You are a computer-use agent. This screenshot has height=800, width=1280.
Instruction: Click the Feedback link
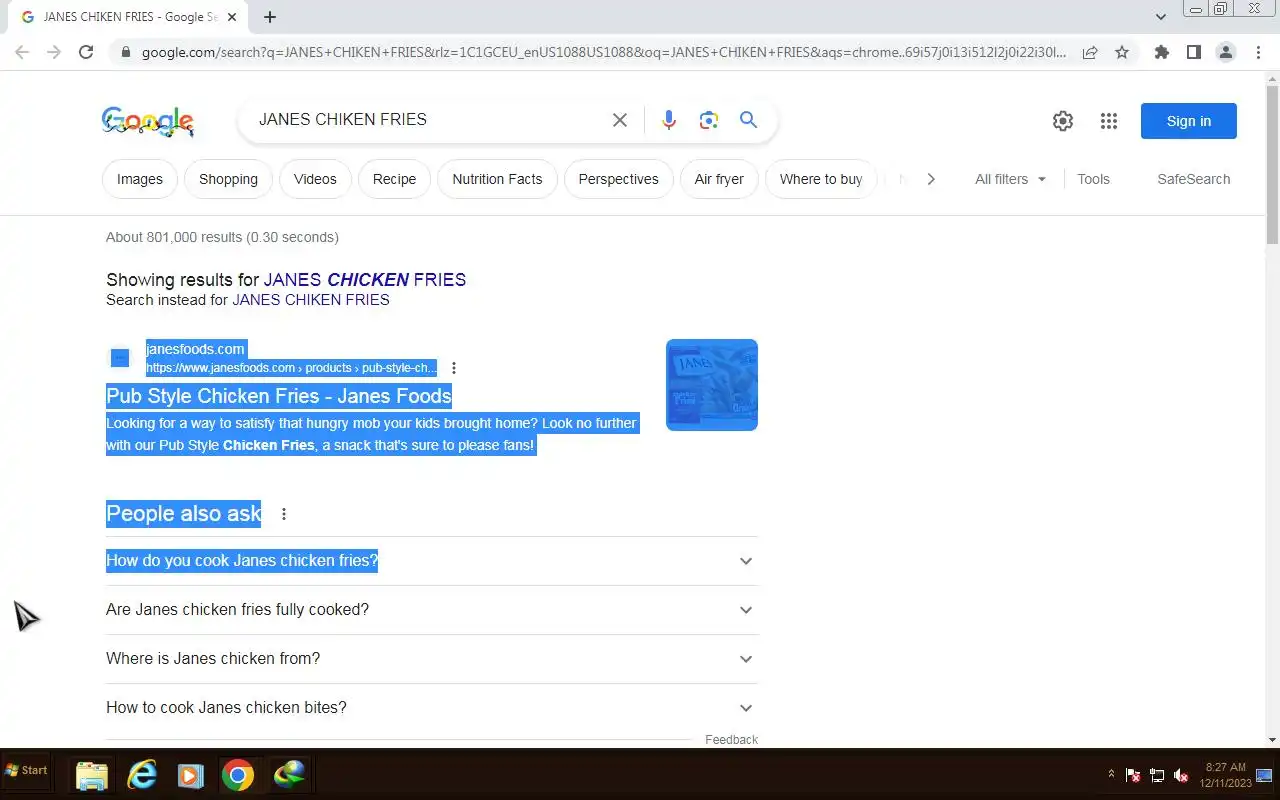(731, 740)
